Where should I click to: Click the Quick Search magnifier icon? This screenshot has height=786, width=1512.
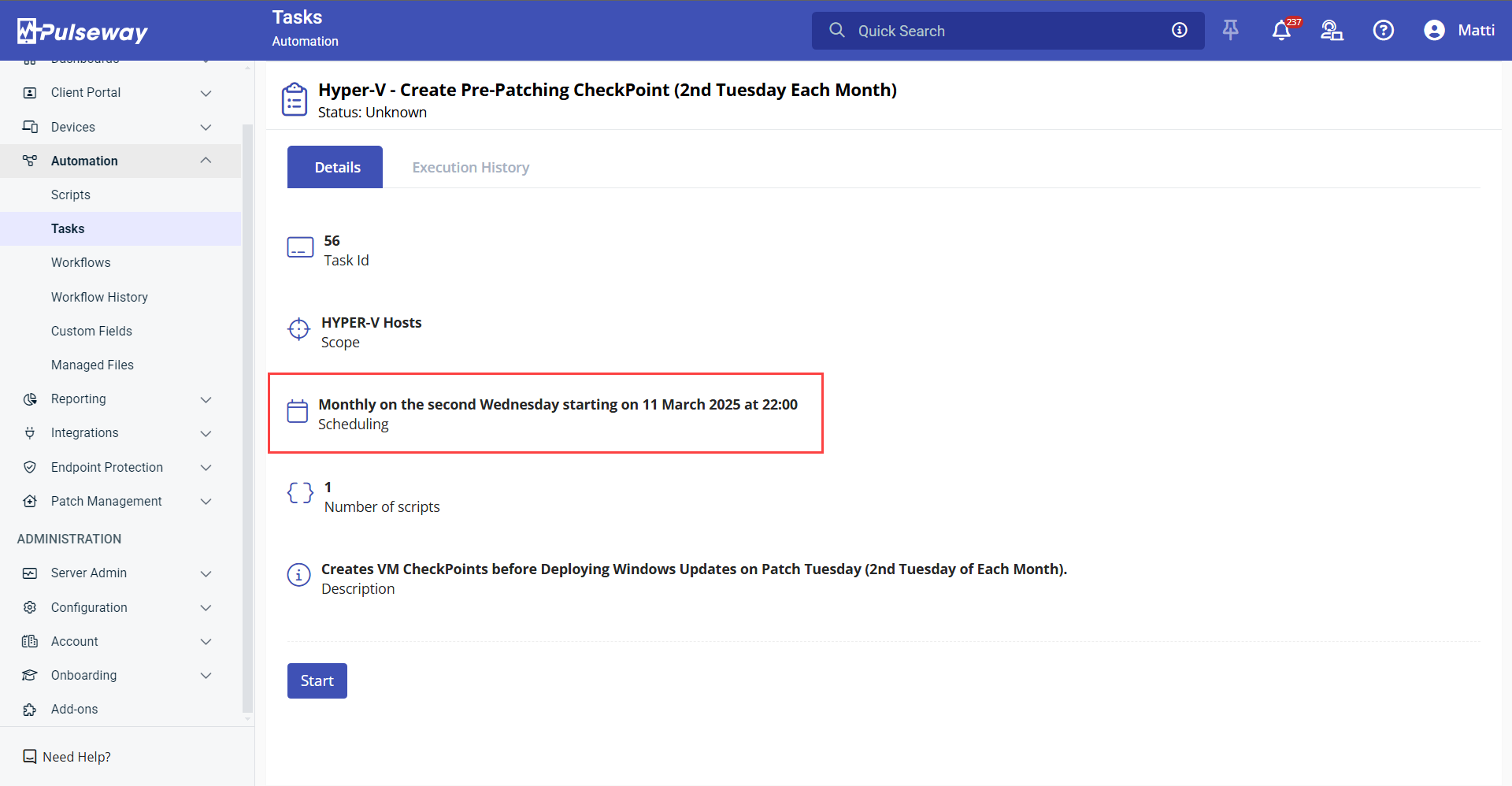click(x=837, y=30)
